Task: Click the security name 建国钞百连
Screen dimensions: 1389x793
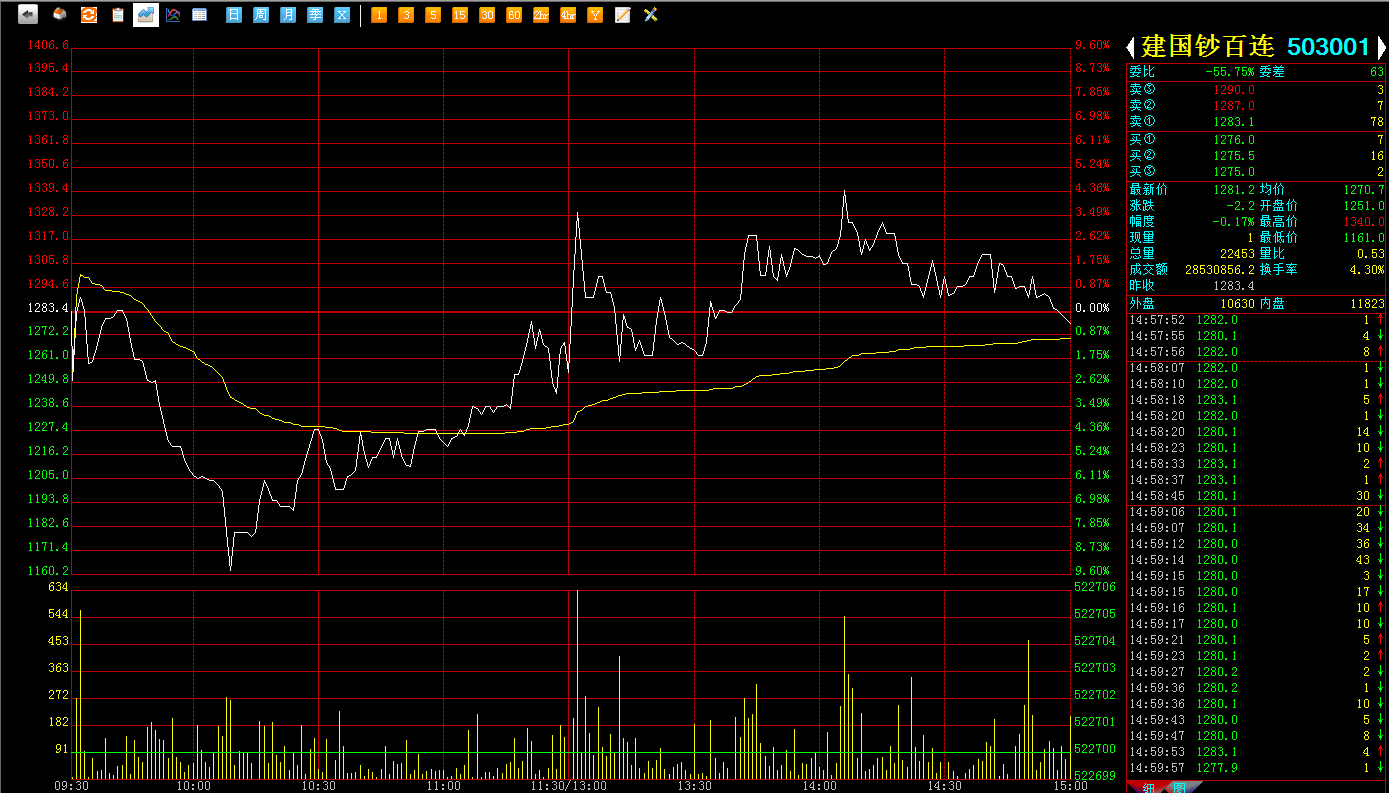Action: pos(1208,47)
